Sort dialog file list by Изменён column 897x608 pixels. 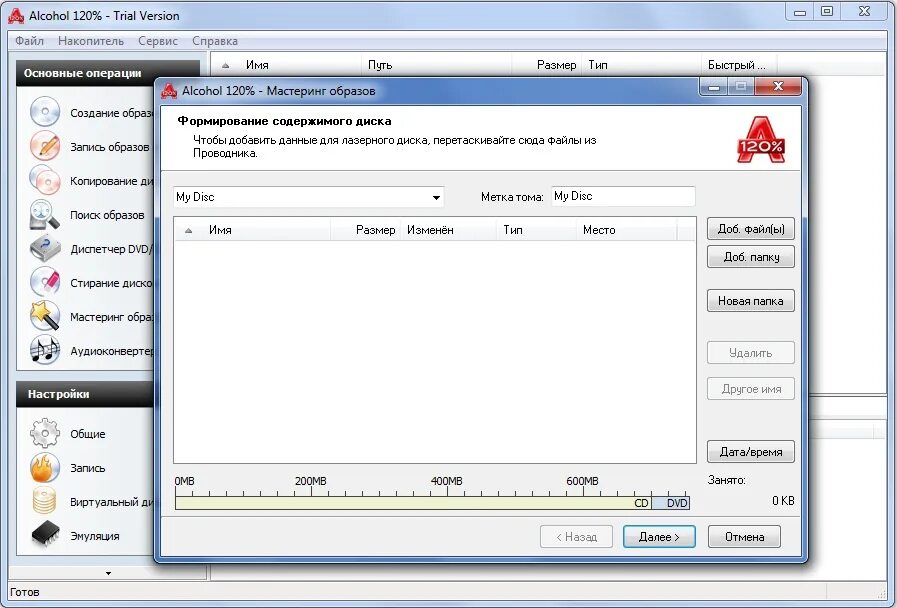[x=448, y=230]
